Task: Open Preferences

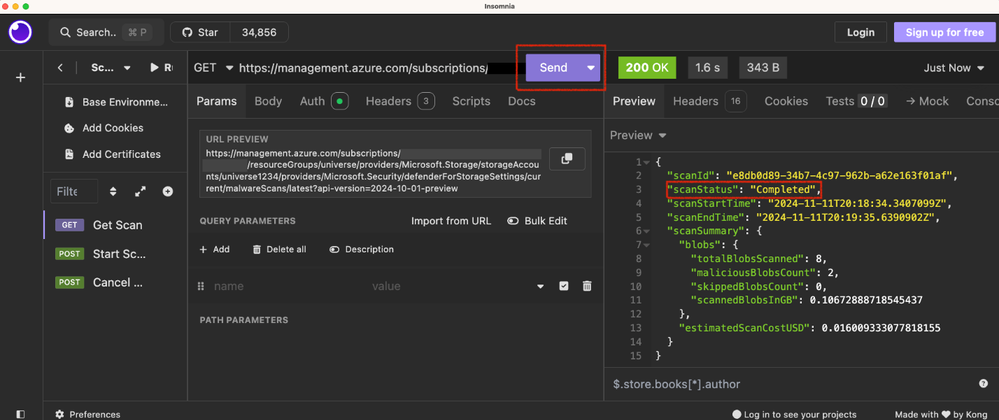Action: [87, 414]
